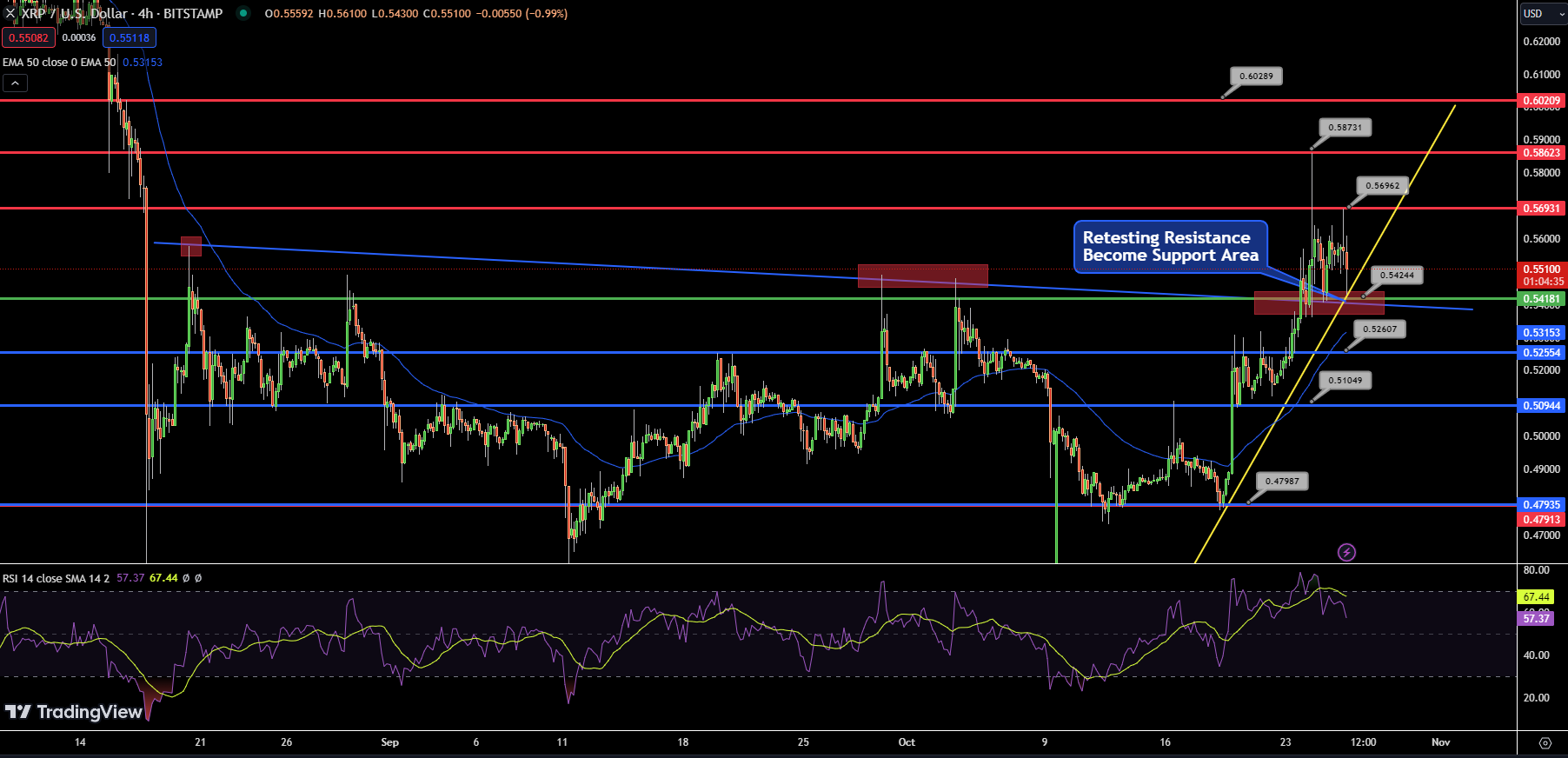
Task: Click the green market status dot
Action: point(243,13)
